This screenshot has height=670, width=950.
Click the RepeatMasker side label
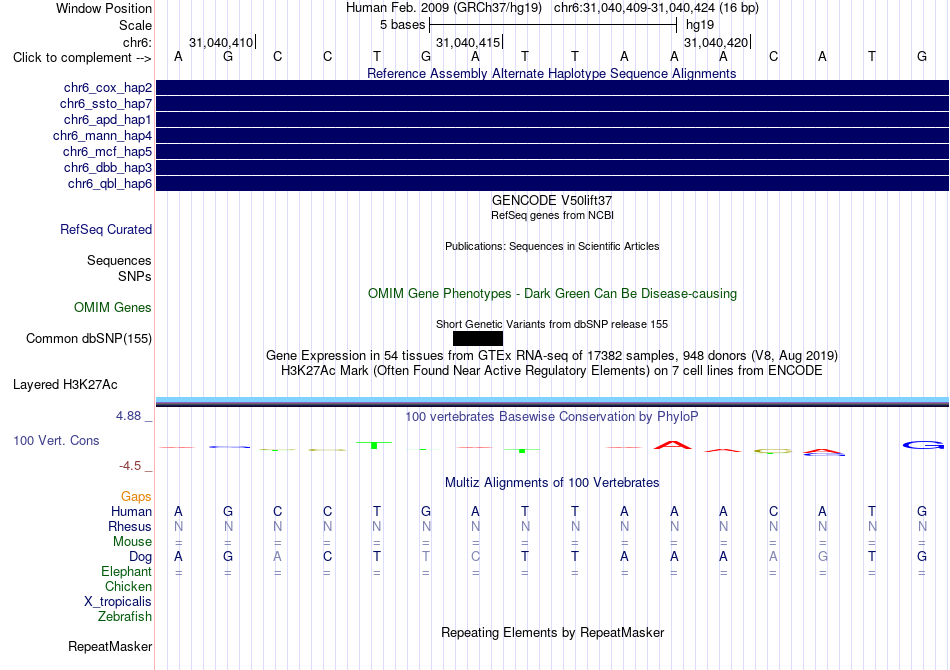click(x=110, y=647)
